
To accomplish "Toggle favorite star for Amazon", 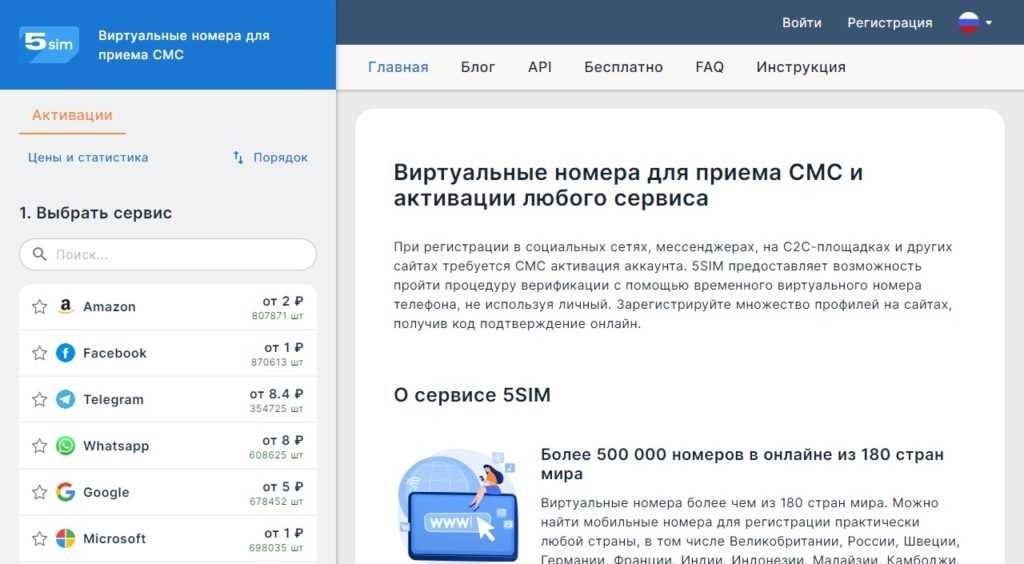I will click(40, 307).
